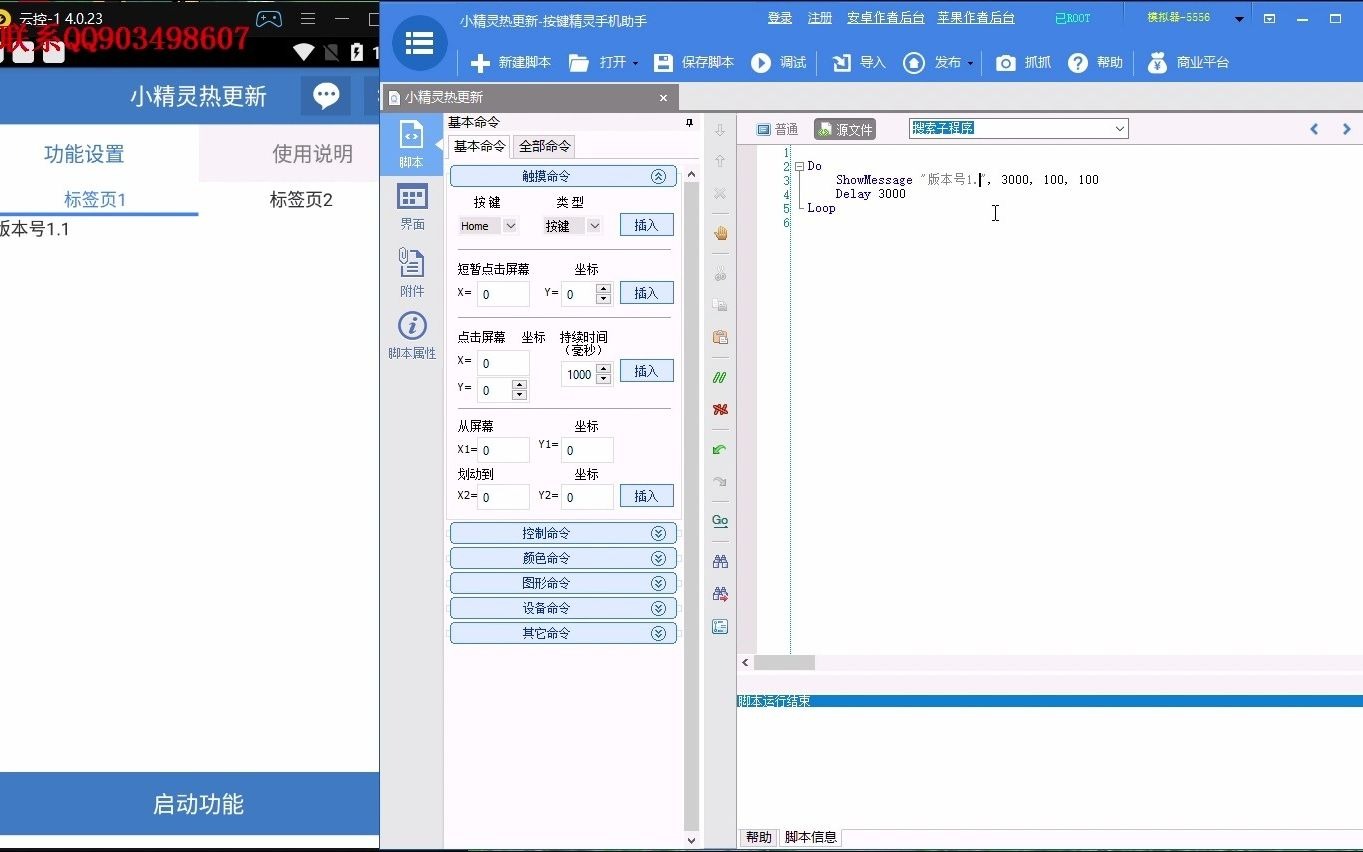Screen dimensions: 1363x852
Task: Click the paste icon in editor toolbar
Action: pos(719,338)
